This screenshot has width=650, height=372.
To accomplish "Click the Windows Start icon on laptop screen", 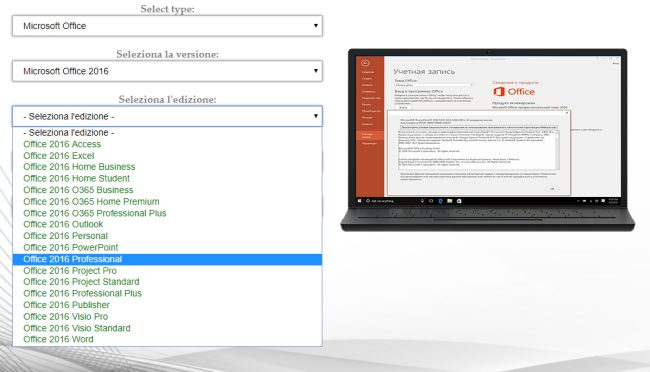I will [x=359, y=201].
